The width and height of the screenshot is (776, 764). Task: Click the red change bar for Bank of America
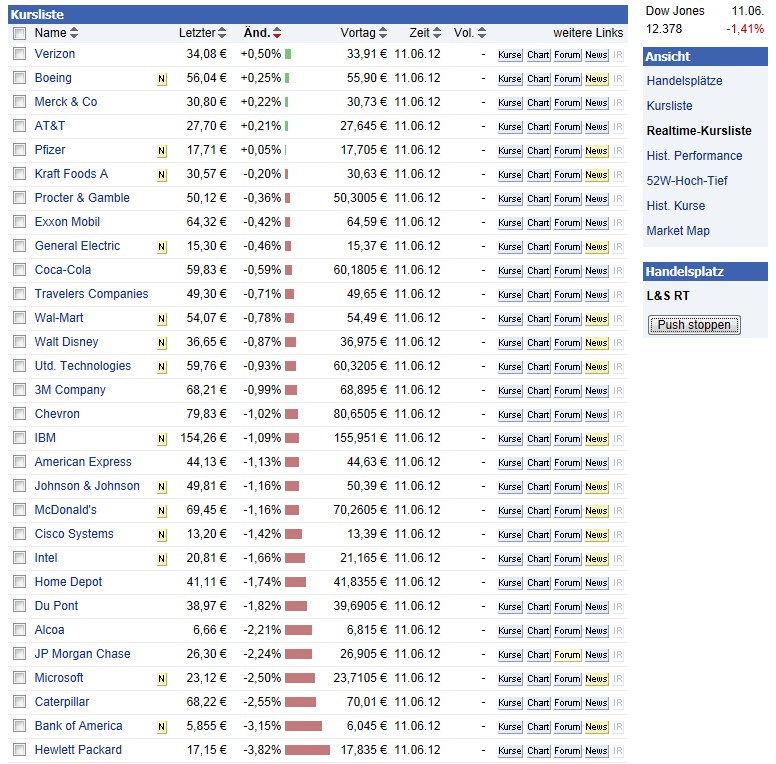click(x=303, y=726)
